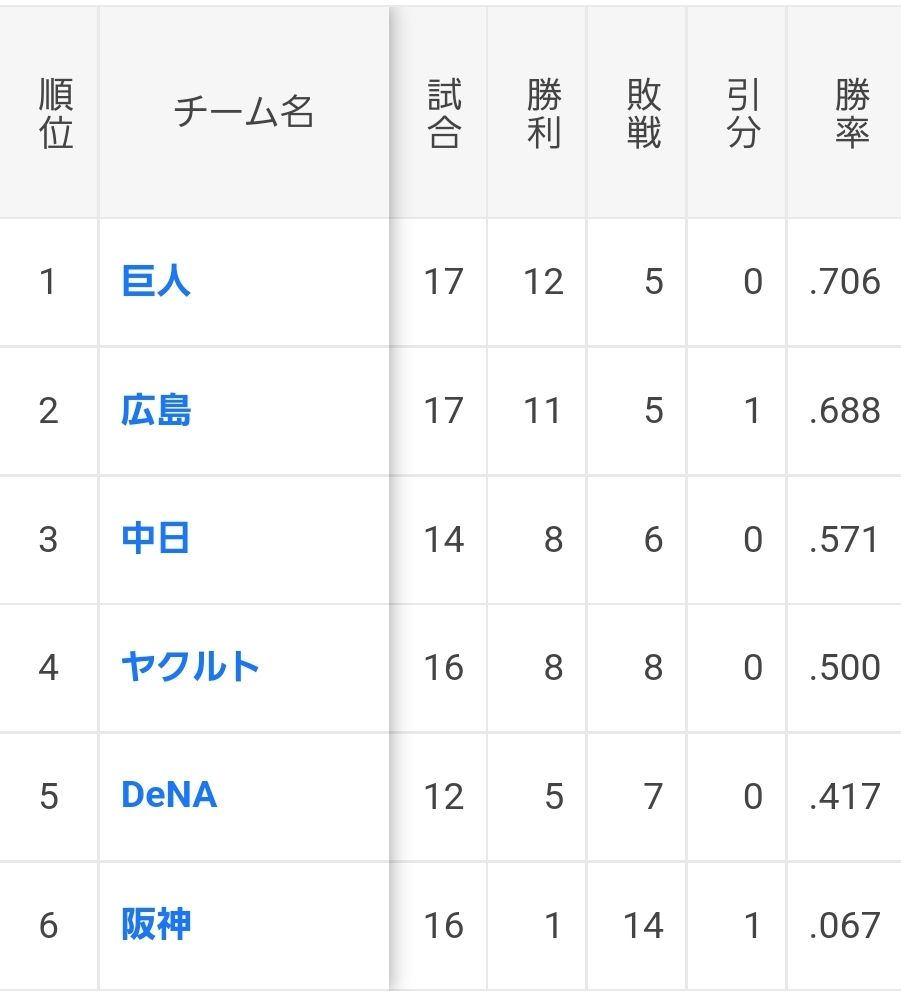
Task: Open the 阪神 team link
Action: pyautogui.click(x=156, y=924)
